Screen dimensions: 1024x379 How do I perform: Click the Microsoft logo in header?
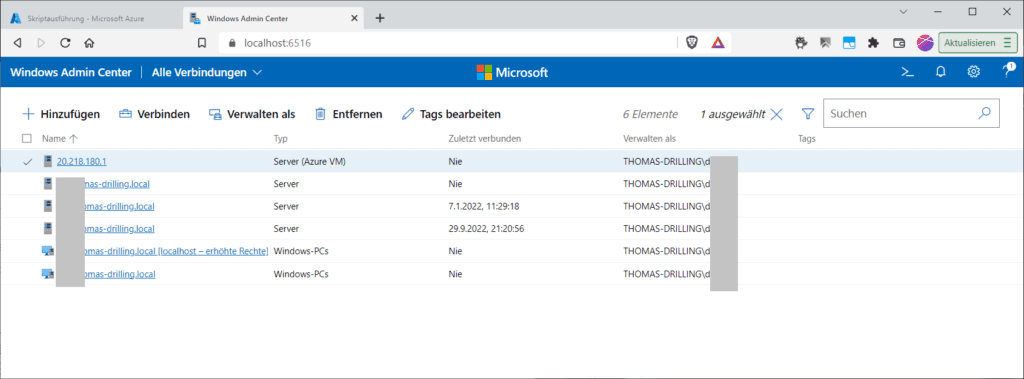[x=512, y=73]
